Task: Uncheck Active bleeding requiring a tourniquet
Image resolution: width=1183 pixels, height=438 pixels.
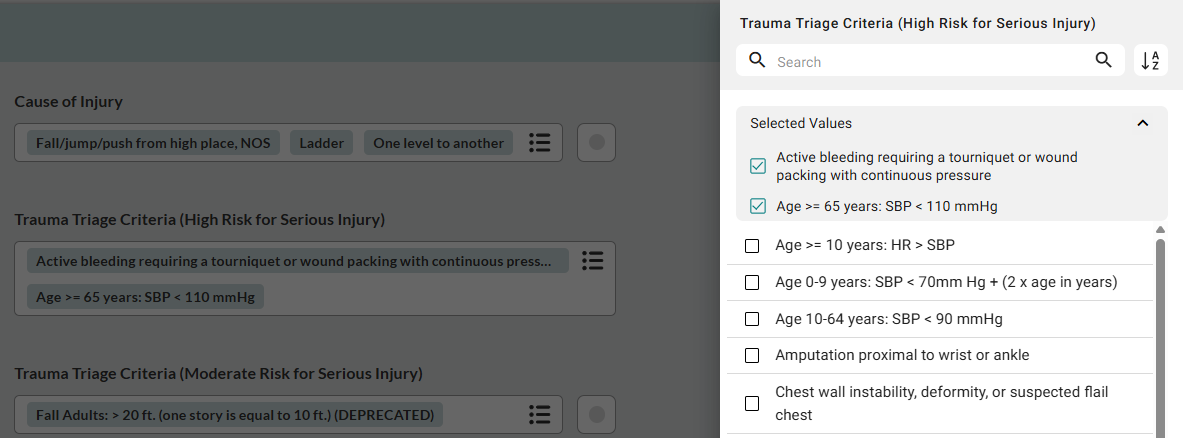Action: pyautogui.click(x=758, y=166)
